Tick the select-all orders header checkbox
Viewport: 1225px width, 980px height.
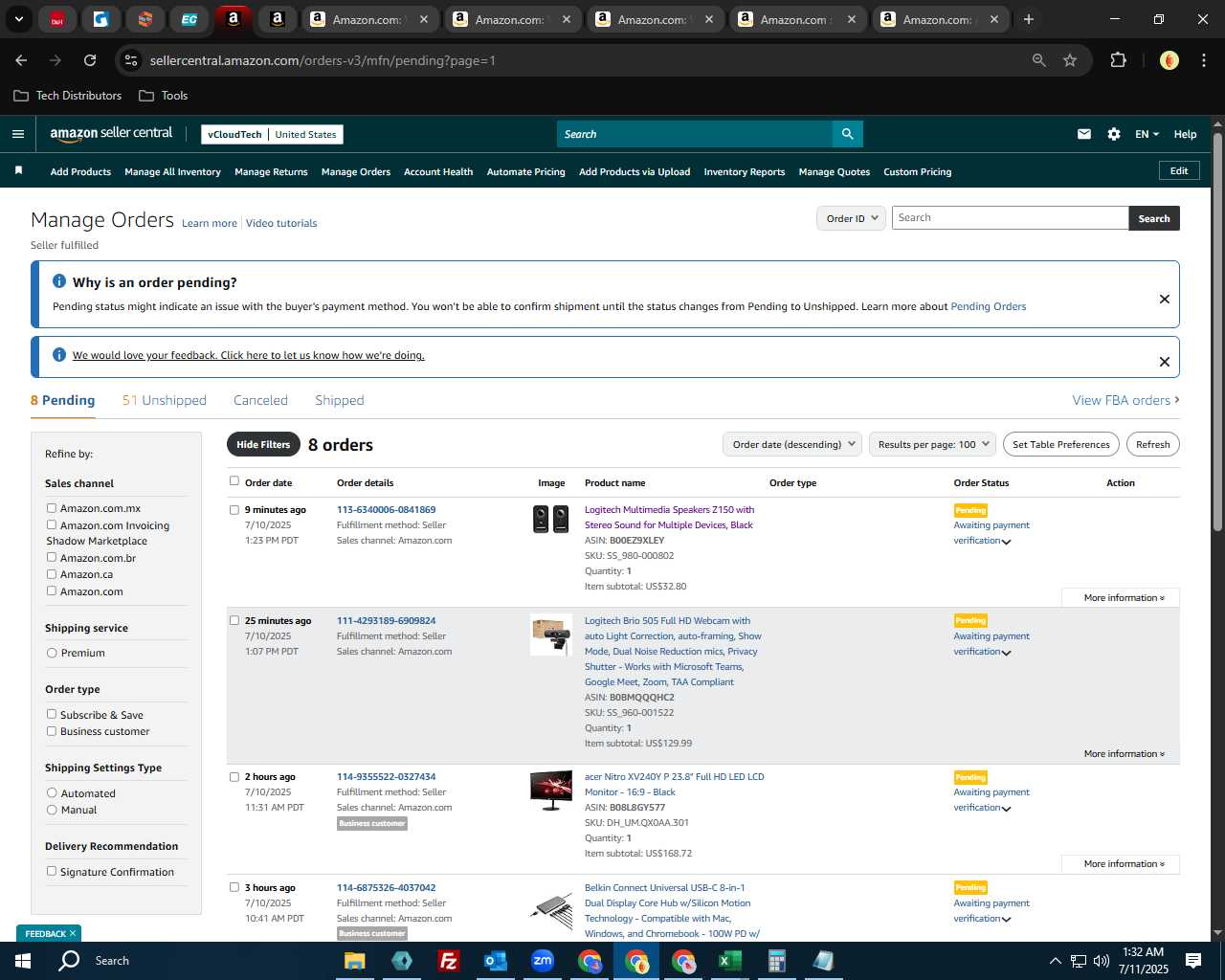click(x=234, y=481)
